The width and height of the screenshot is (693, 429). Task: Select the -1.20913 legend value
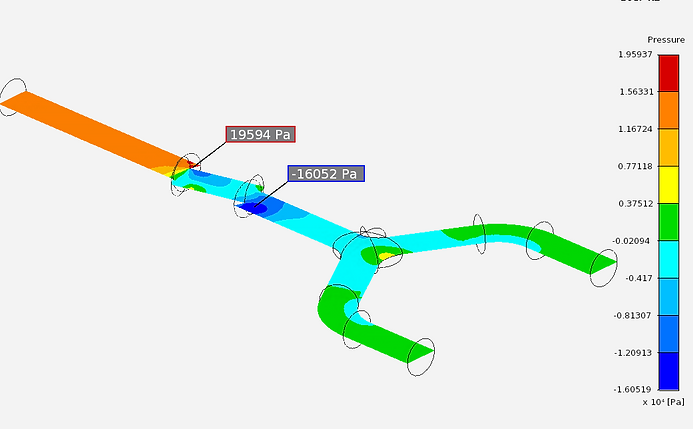(632, 353)
